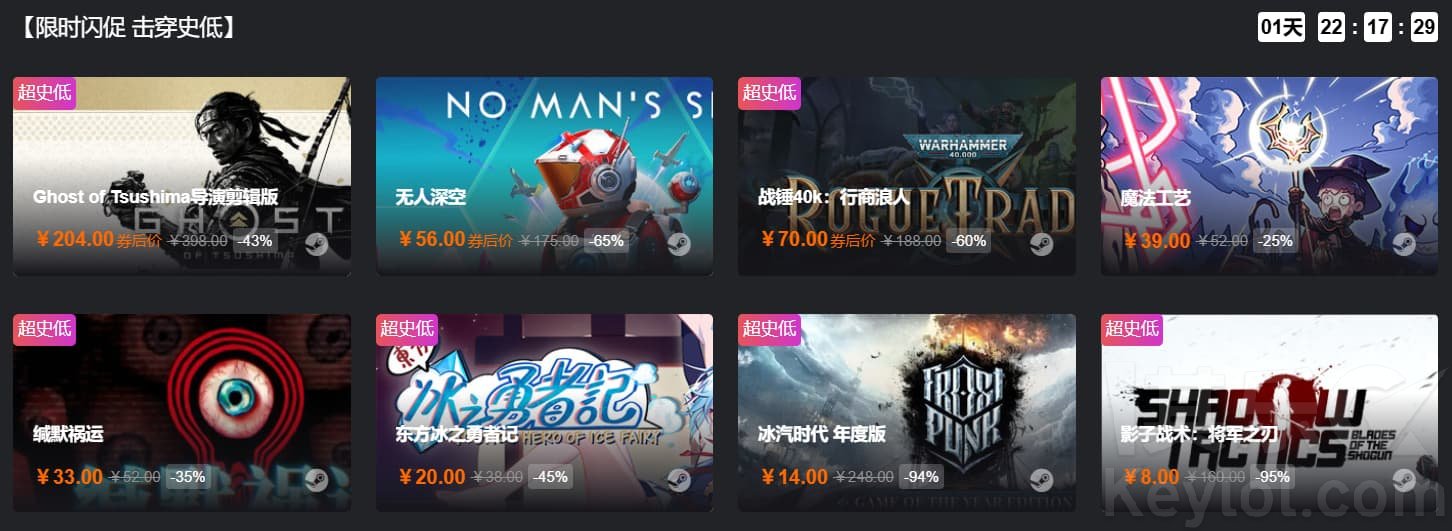Click Steam icon on 影子战术 card
The width and height of the screenshot is (1452, 531).
pyautogui.click(x=1404, y=480)
